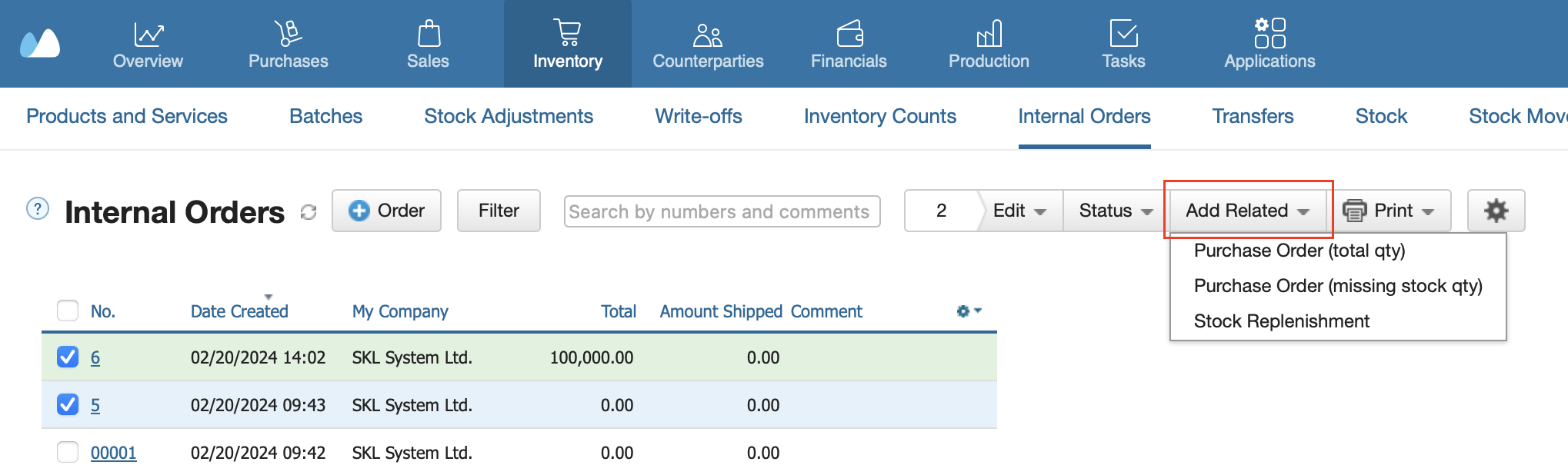This screenshot has height=475, width=1568.
Task: Click date 02/20/2024 09:42
Action: click(258, 453)
